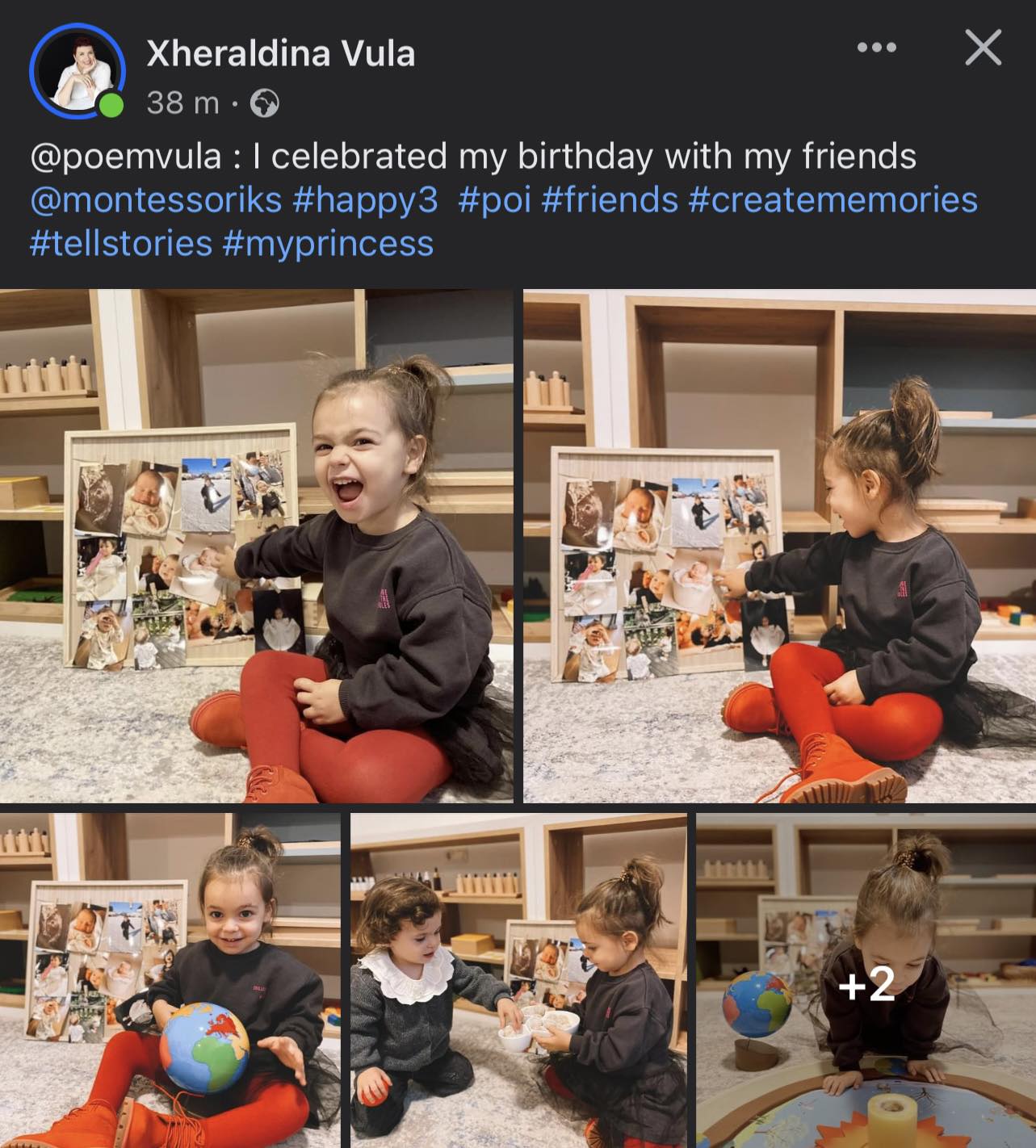1036x1148 pixels.
Task: Tap the #myprincess hashtag
Action: pos(328,243)
